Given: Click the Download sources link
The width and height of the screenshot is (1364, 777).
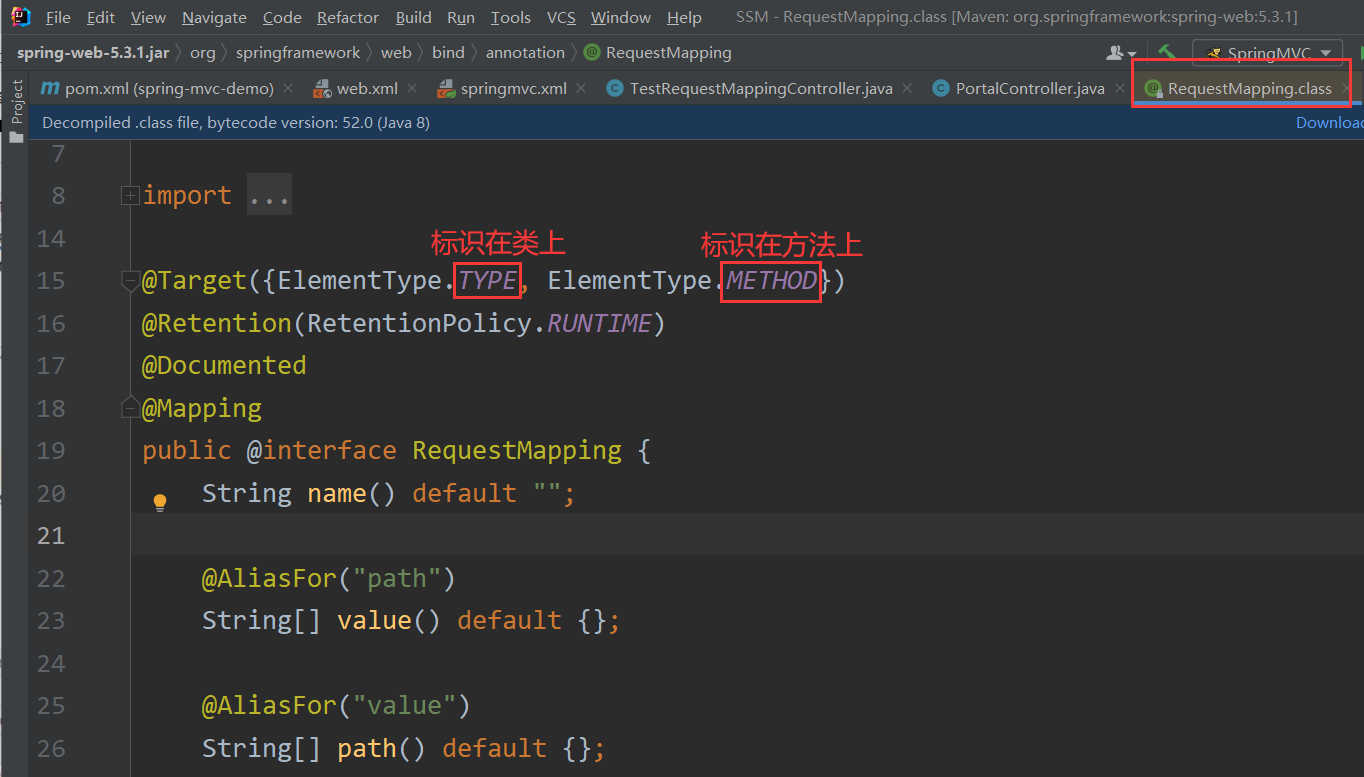Looking at the screenshot, I should click(1330, 123).
